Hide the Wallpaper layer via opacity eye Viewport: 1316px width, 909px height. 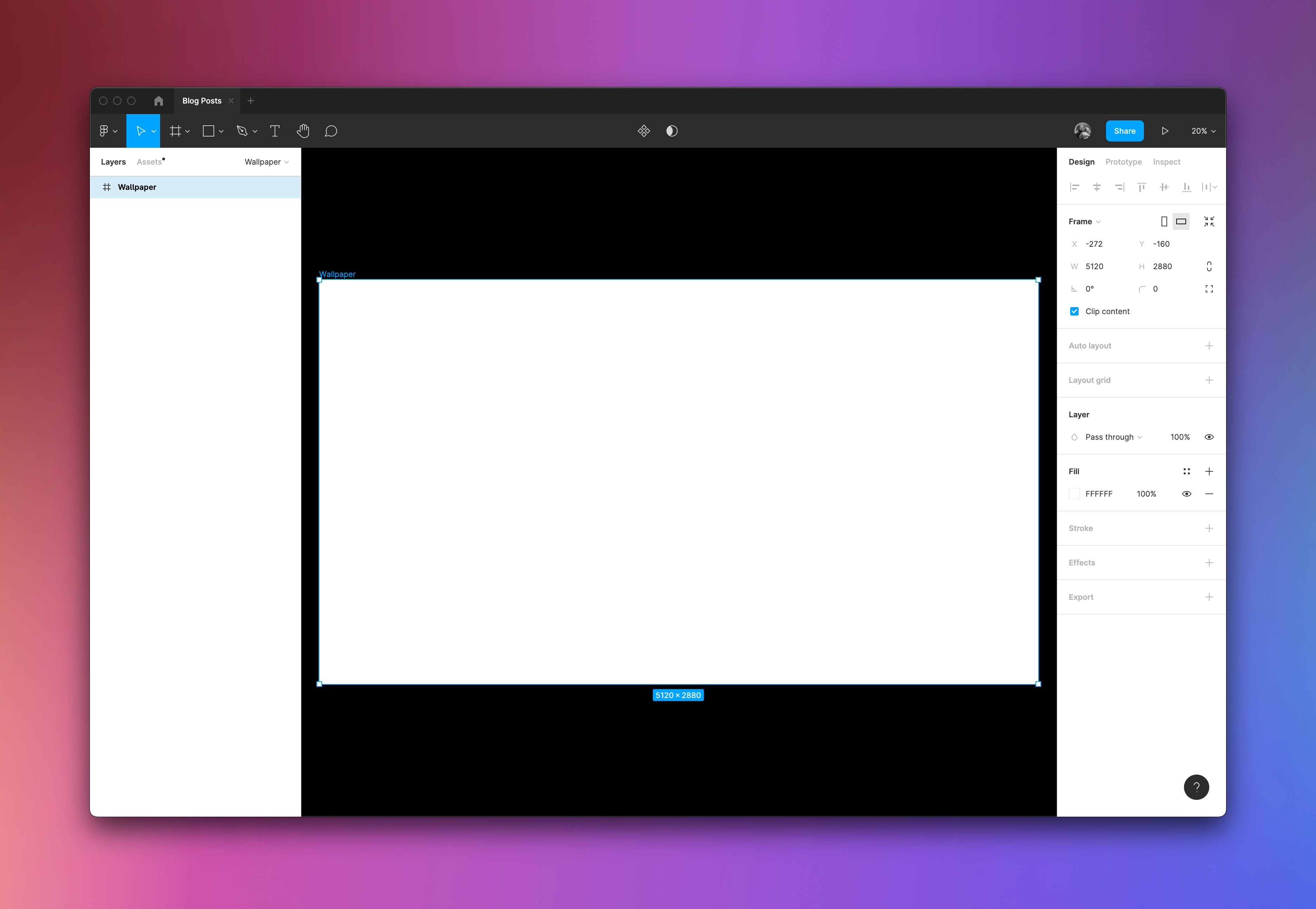(x=1210, y=437)
